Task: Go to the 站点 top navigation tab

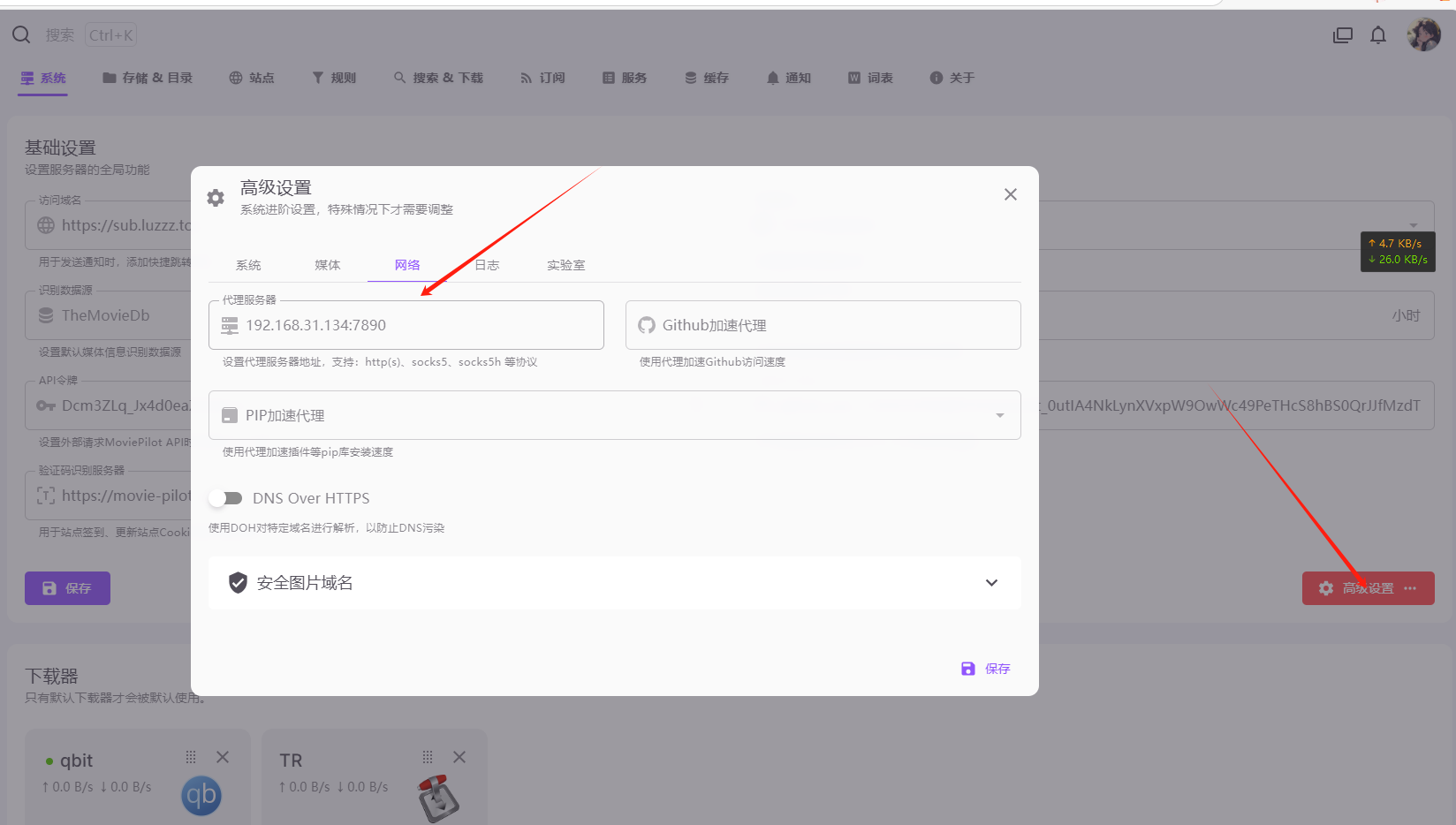Action: 252,78
